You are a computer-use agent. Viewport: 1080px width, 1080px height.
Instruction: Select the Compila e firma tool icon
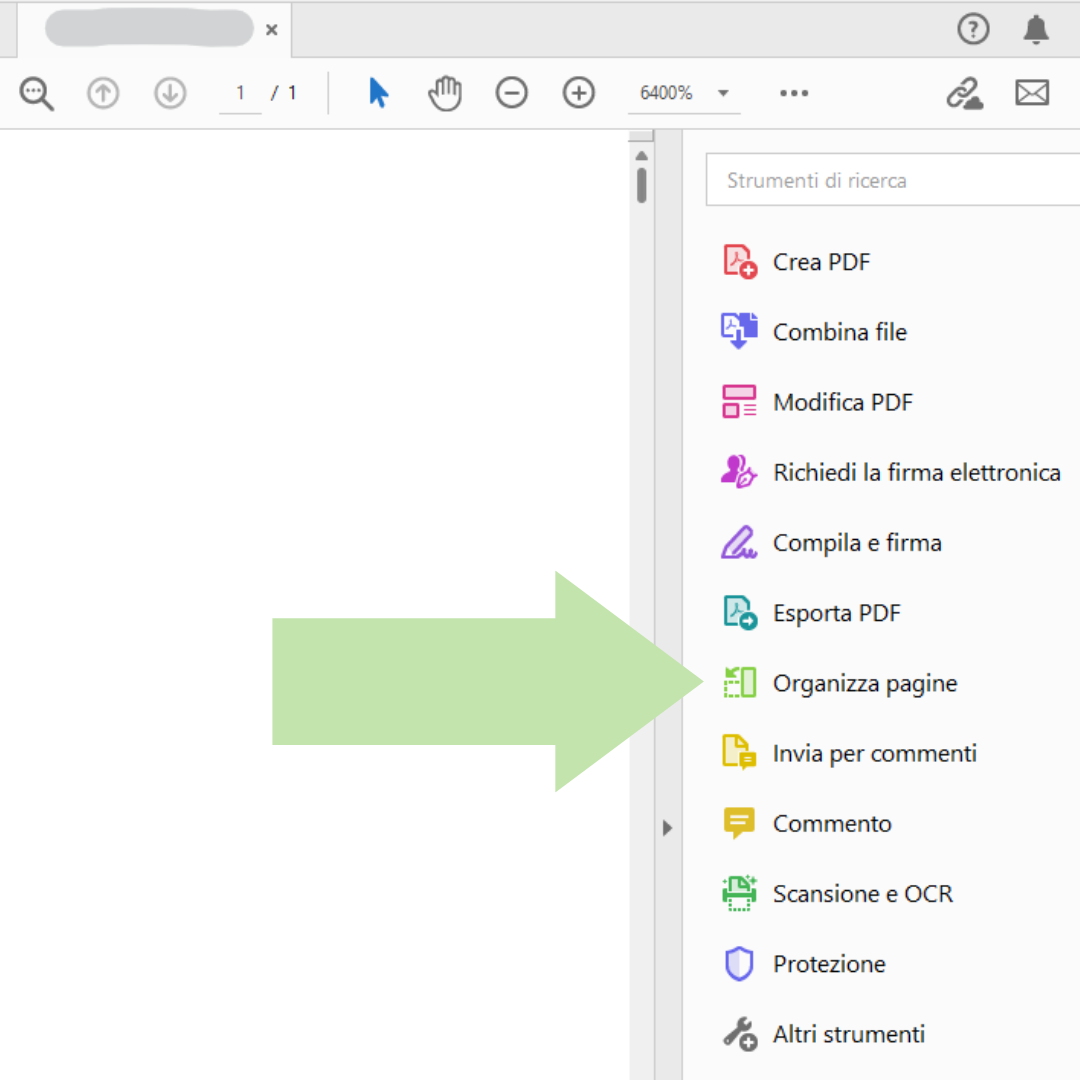[x=738, y=542]
